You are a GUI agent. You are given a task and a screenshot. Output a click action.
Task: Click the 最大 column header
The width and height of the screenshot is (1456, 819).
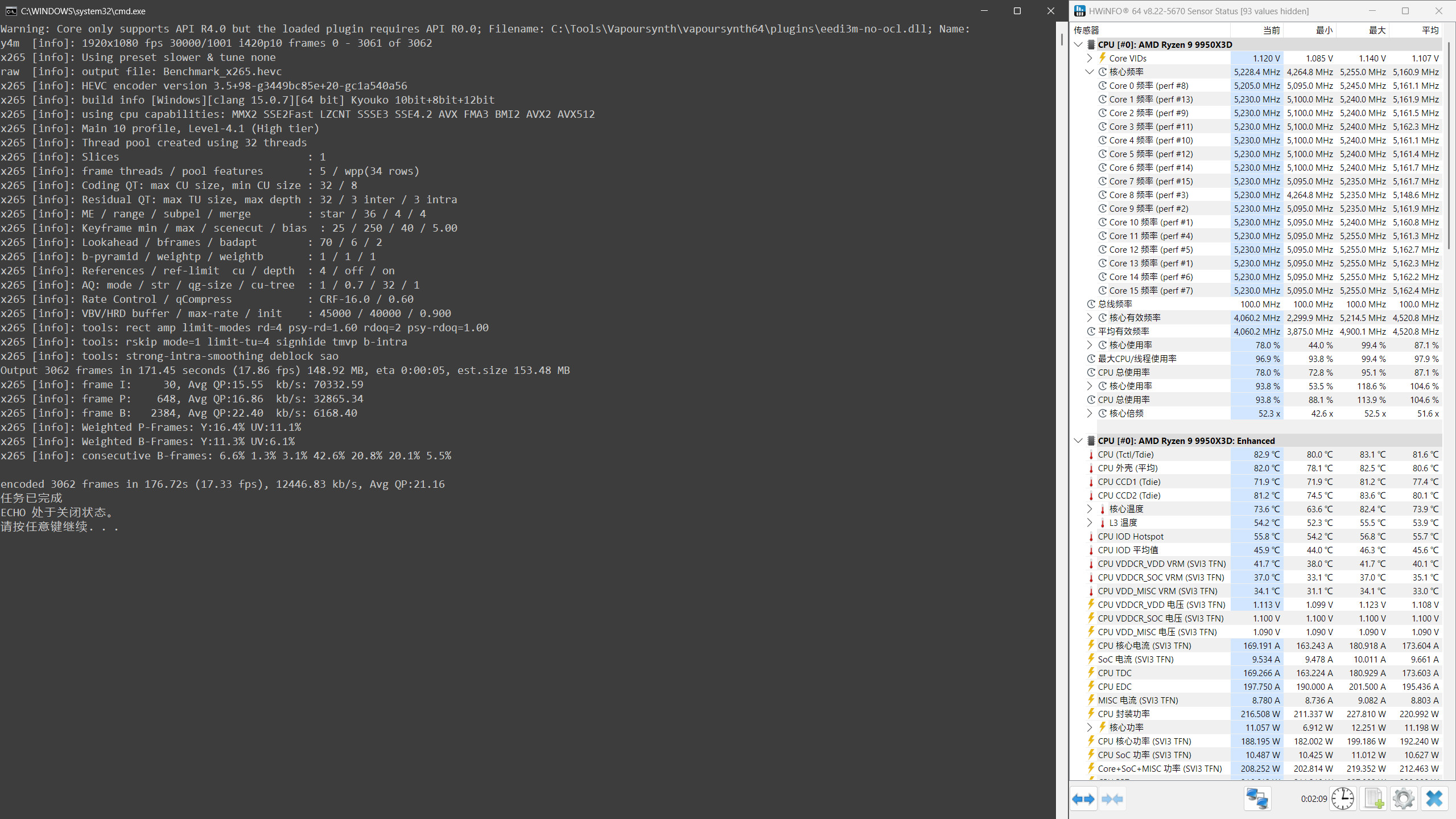(1363, 30)
